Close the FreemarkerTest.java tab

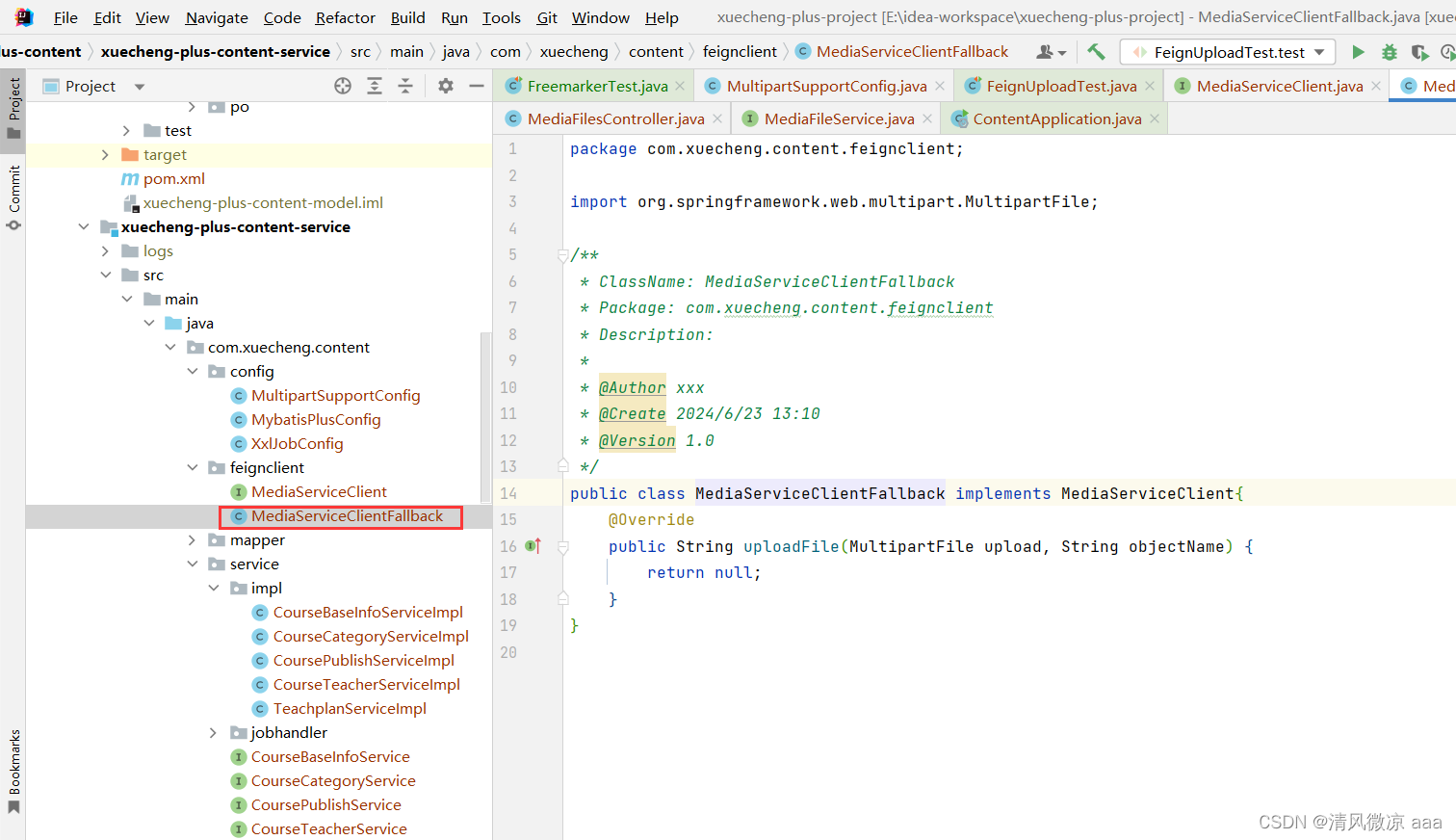(680, 86)
